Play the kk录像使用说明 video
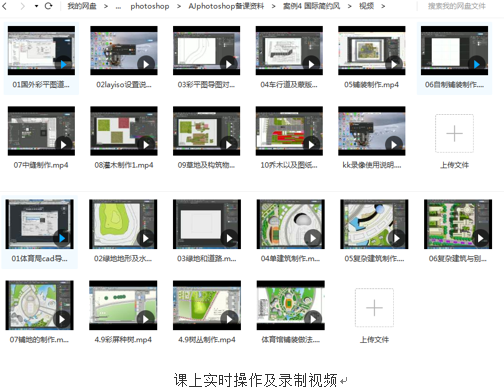 point(394,144)
